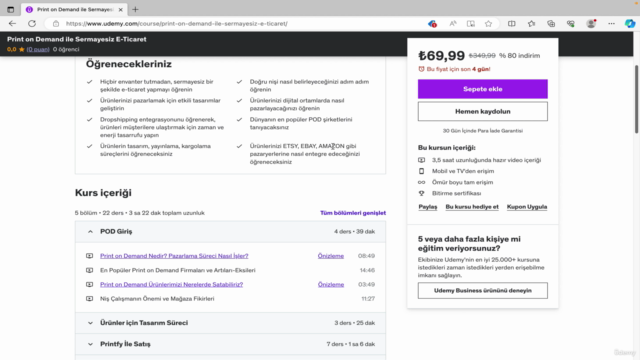Click video icon beside Niş Çalışmanın Önemi
The height and width of the screenshot is (360, 640).
tap(89, 299)
